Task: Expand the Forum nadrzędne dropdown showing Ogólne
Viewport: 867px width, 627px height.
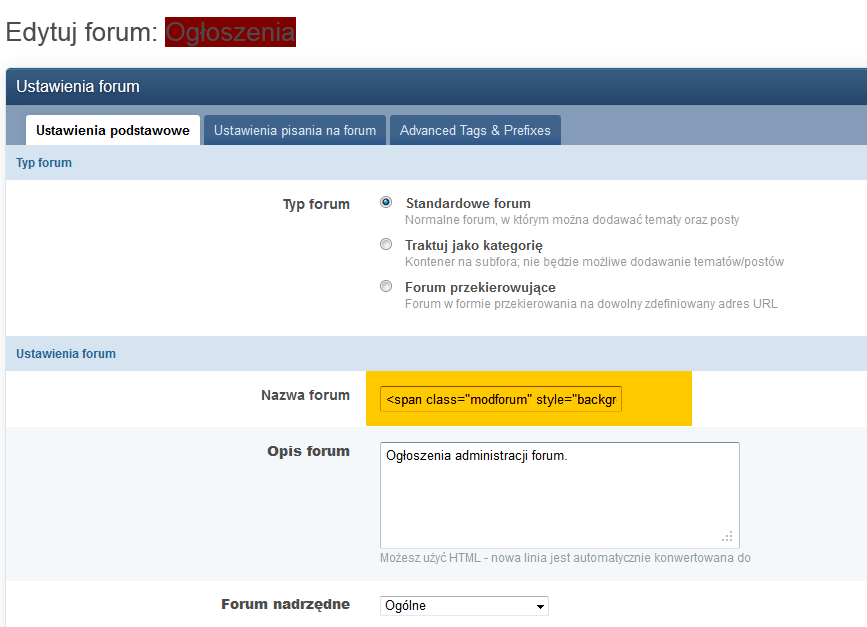Action: tap(464, 605)
